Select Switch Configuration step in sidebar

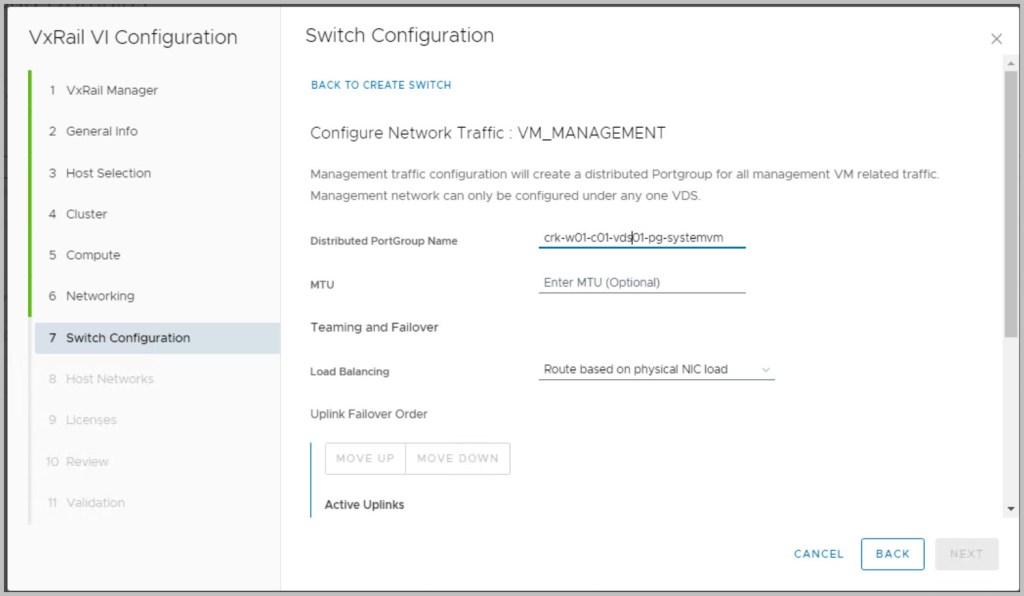127,338
